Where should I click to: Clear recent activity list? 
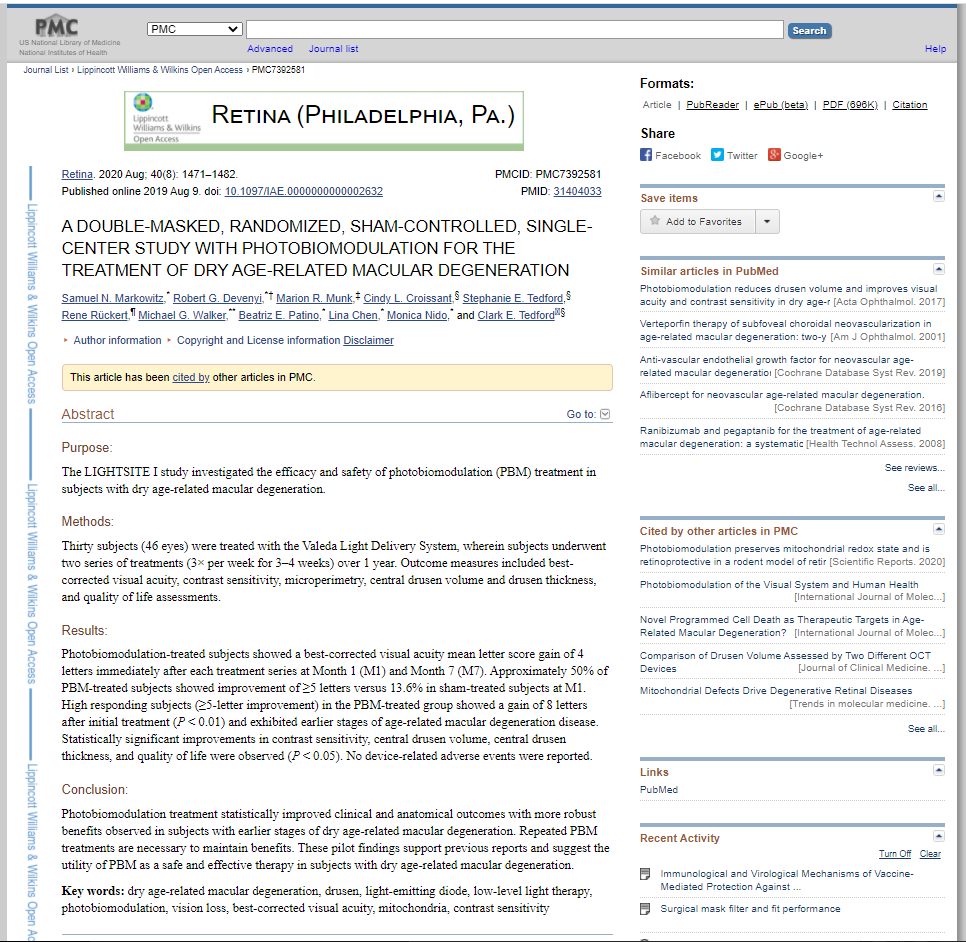[930, 853]
